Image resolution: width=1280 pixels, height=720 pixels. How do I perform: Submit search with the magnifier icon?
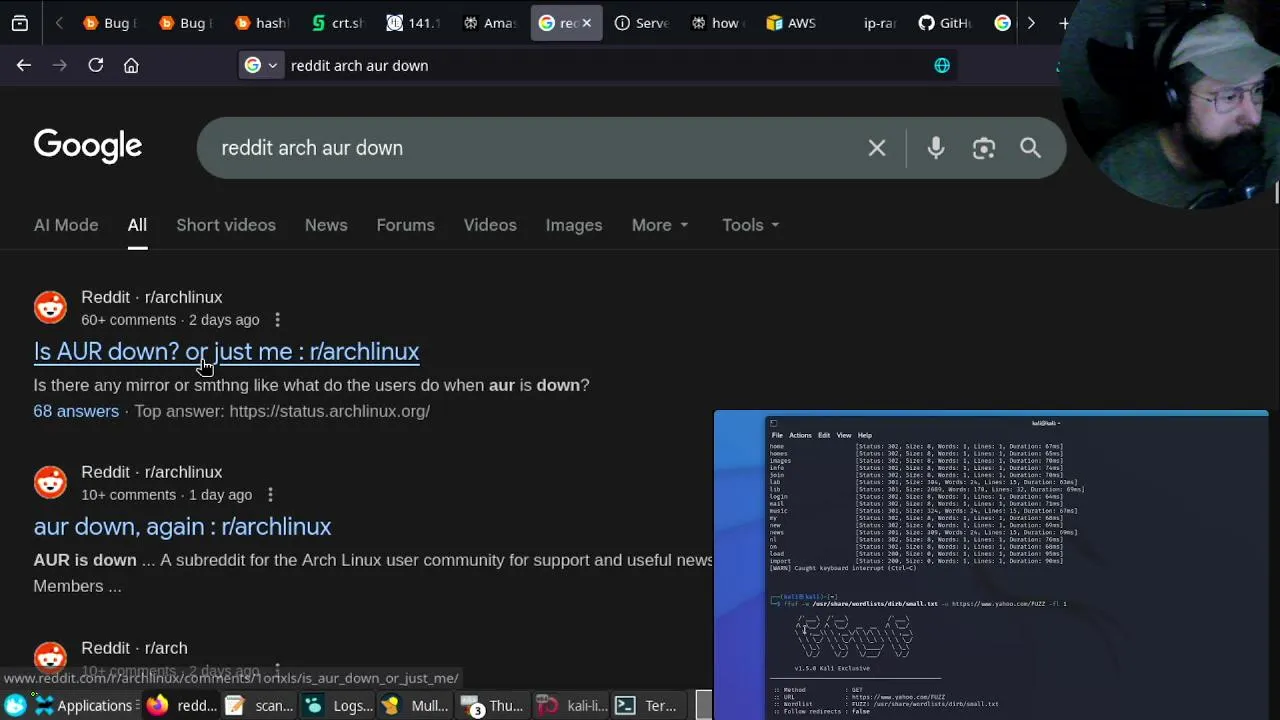point(1030,148)
